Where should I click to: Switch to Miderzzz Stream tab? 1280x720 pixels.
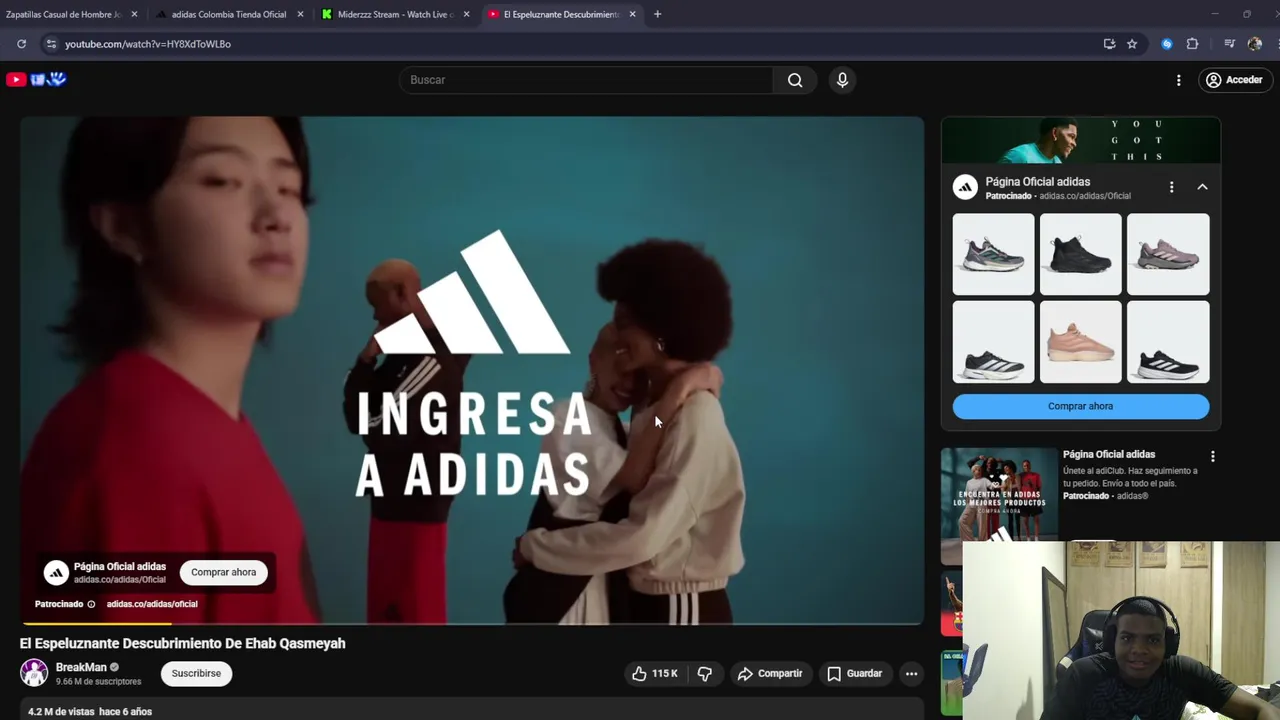point(395,15)
